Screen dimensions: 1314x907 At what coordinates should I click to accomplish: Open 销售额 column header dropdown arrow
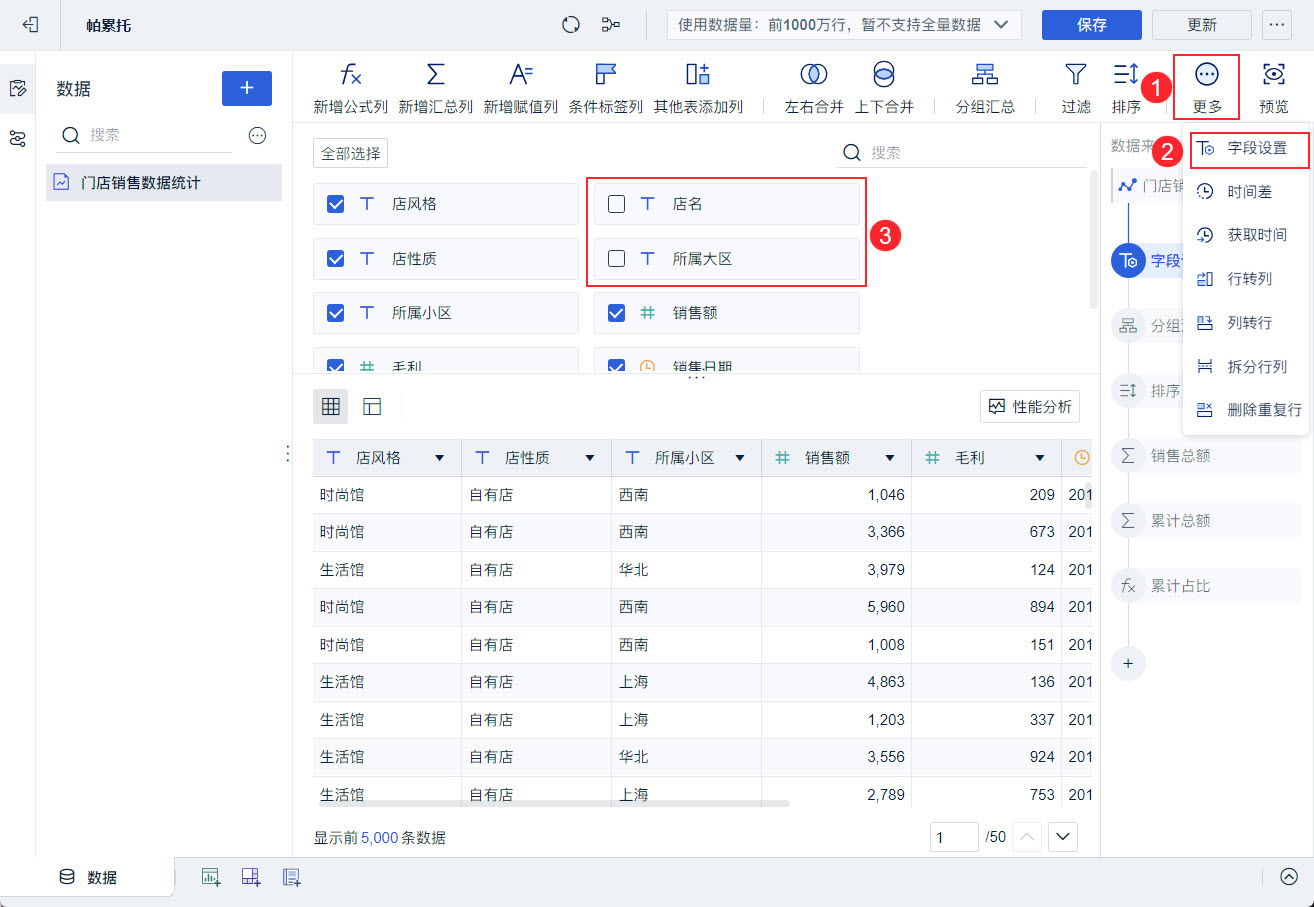click(890, 458)
